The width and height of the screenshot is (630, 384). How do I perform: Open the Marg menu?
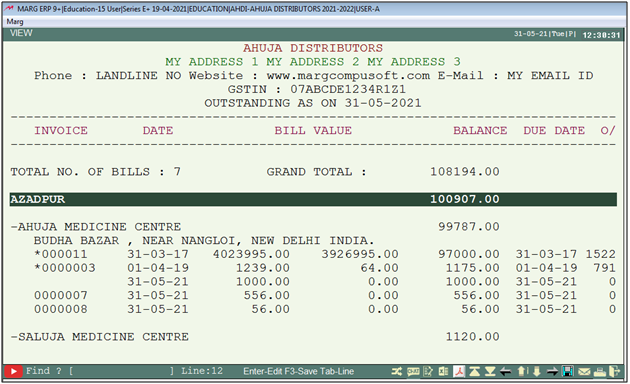tap(15, 21)
